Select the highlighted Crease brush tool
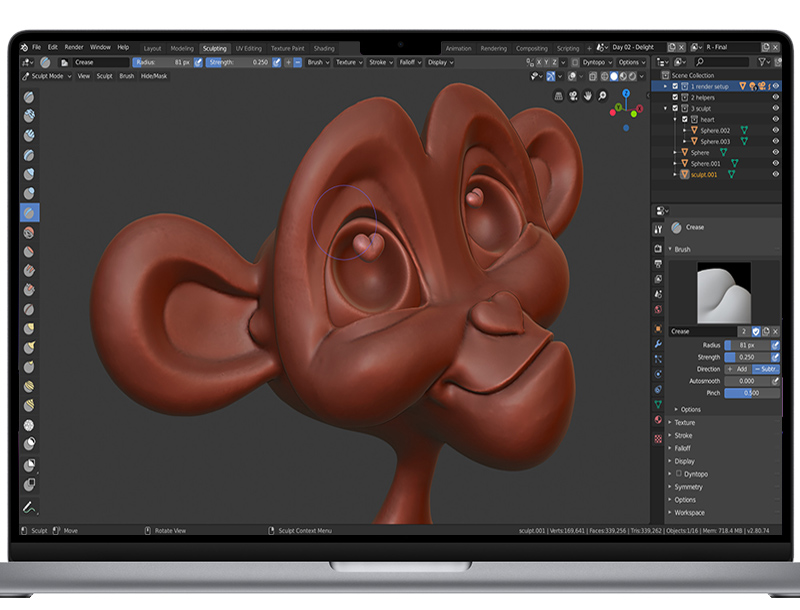800x610 pixels. (29, 213)
